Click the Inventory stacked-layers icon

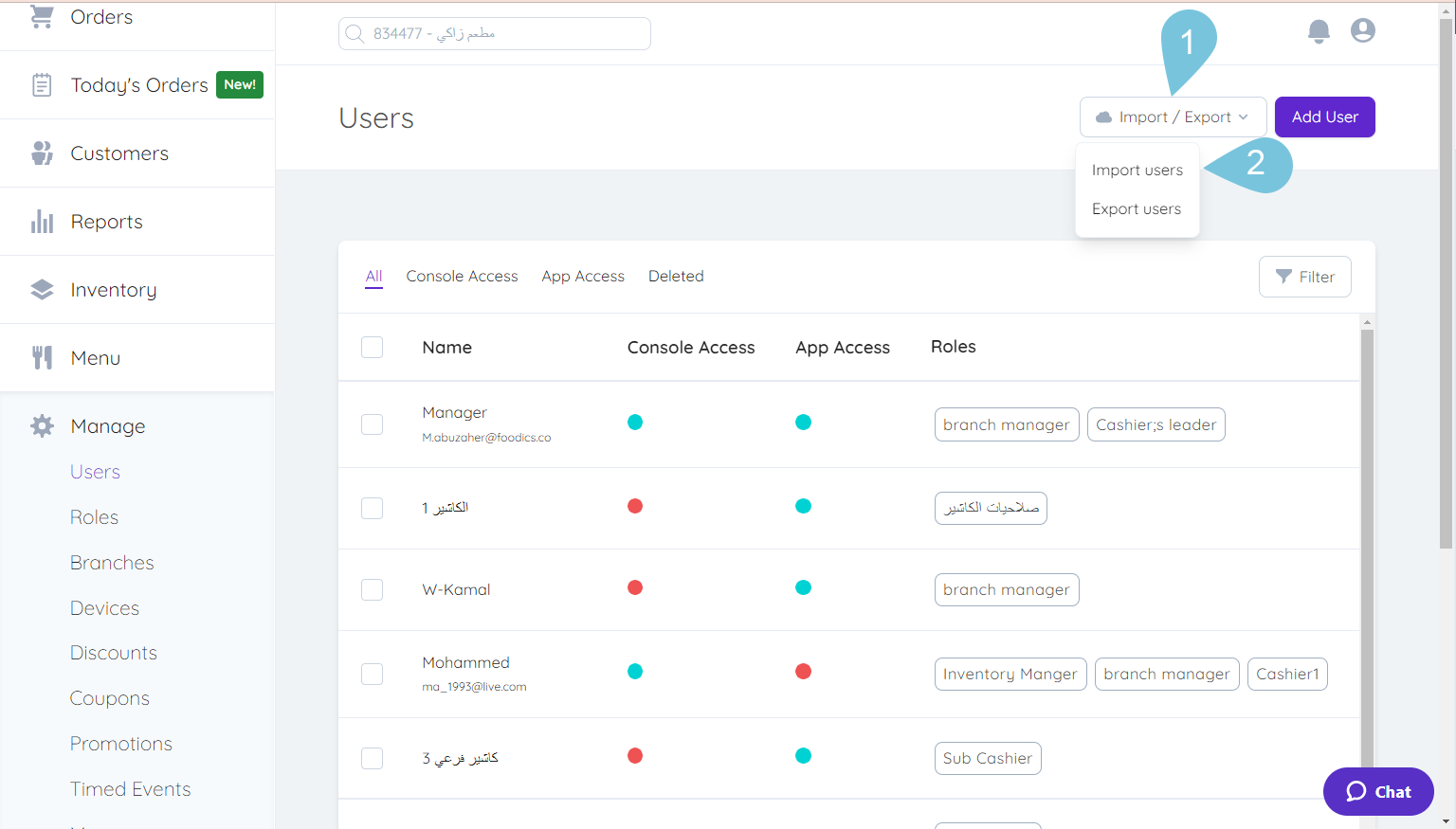tap(42, 289)
